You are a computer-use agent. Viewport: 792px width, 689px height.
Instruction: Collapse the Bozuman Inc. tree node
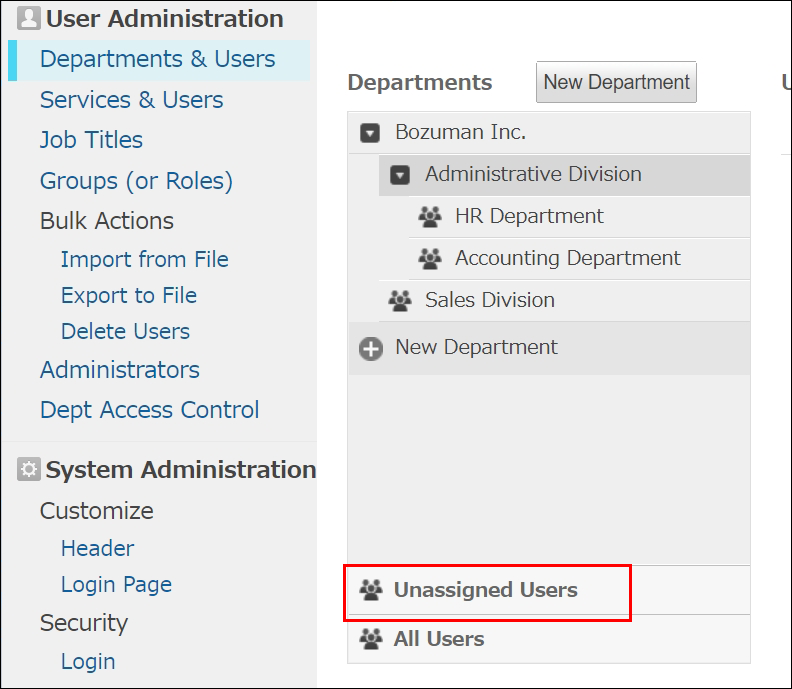pos(371,133)
